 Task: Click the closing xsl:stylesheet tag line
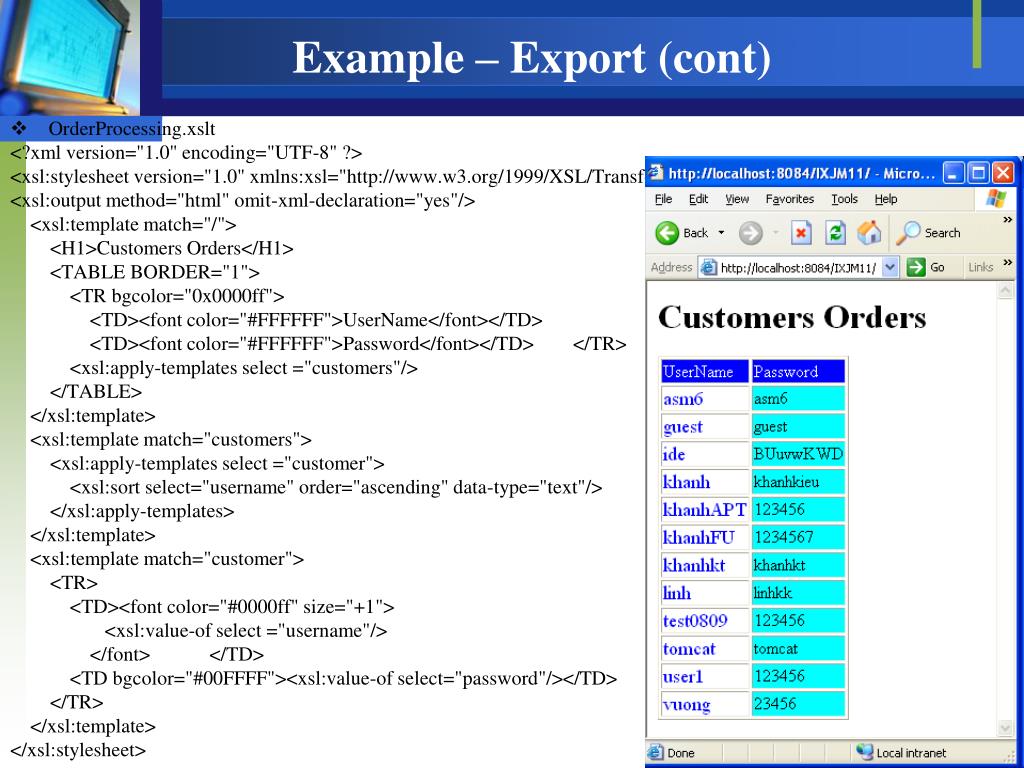click(78, 750)
